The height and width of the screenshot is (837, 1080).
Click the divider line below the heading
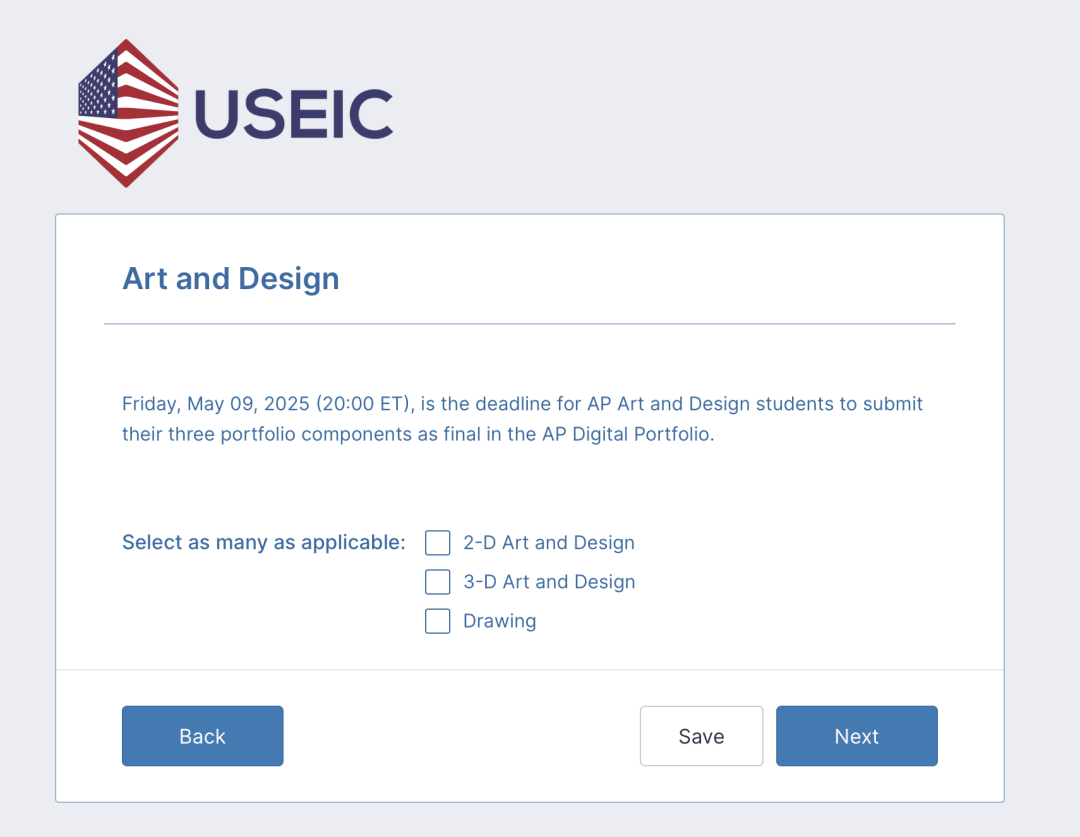click(530, 324)
